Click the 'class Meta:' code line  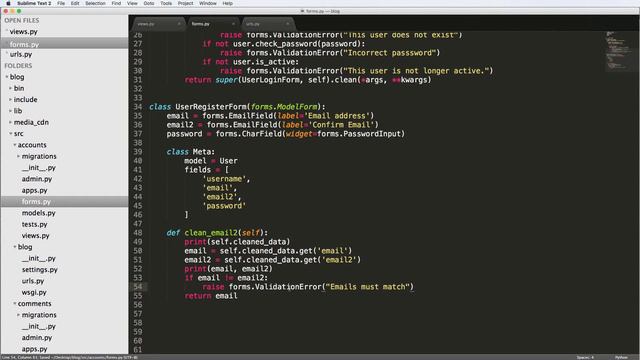click(x=190, y=152)
